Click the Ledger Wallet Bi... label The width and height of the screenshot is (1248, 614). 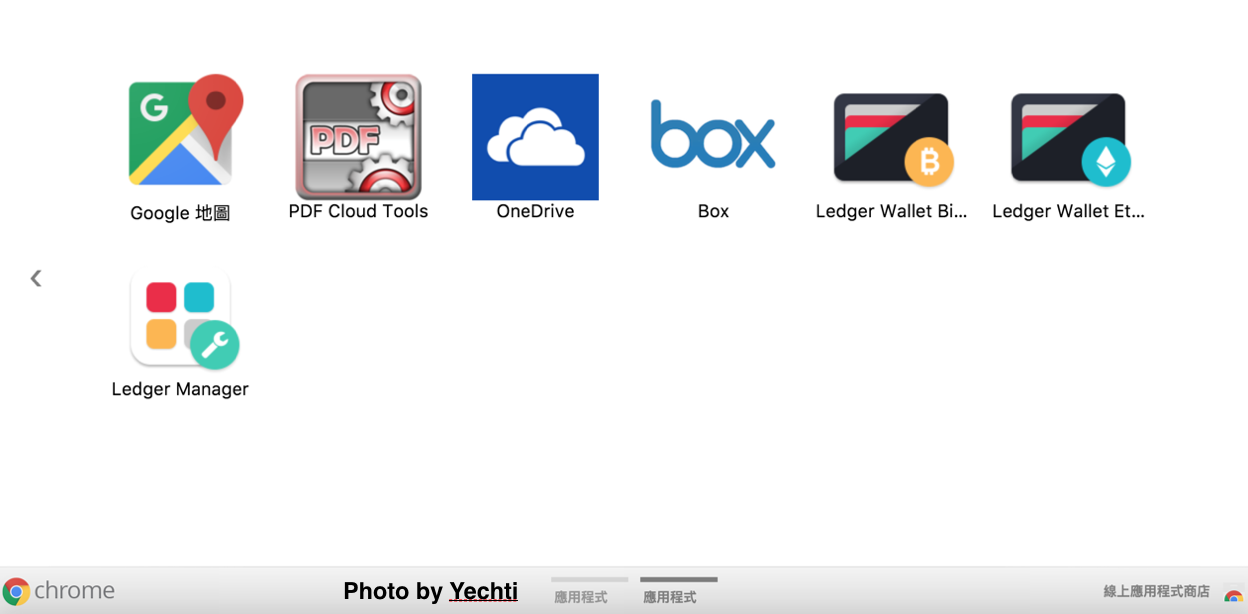(891, 211)
